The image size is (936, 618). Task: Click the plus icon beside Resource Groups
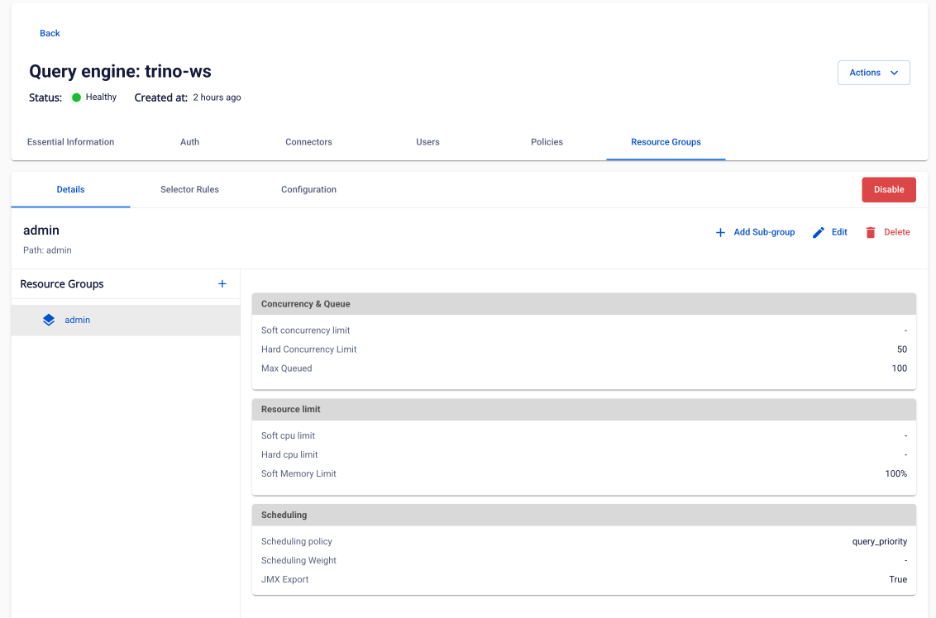click(x=222, y=284)
